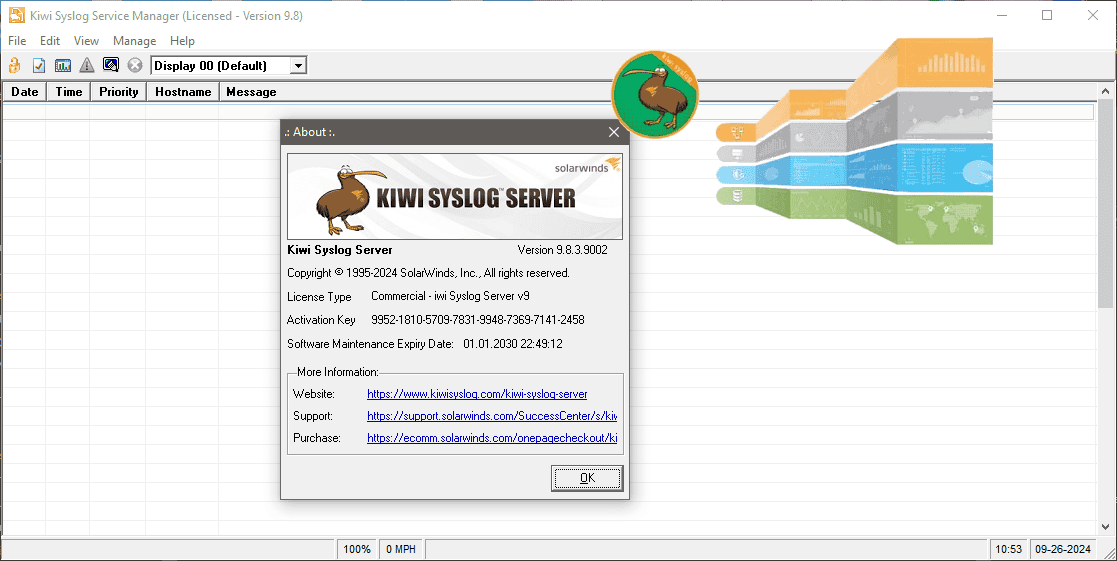
Task: Click the Priority column header
Action: (x=118, y=92)
